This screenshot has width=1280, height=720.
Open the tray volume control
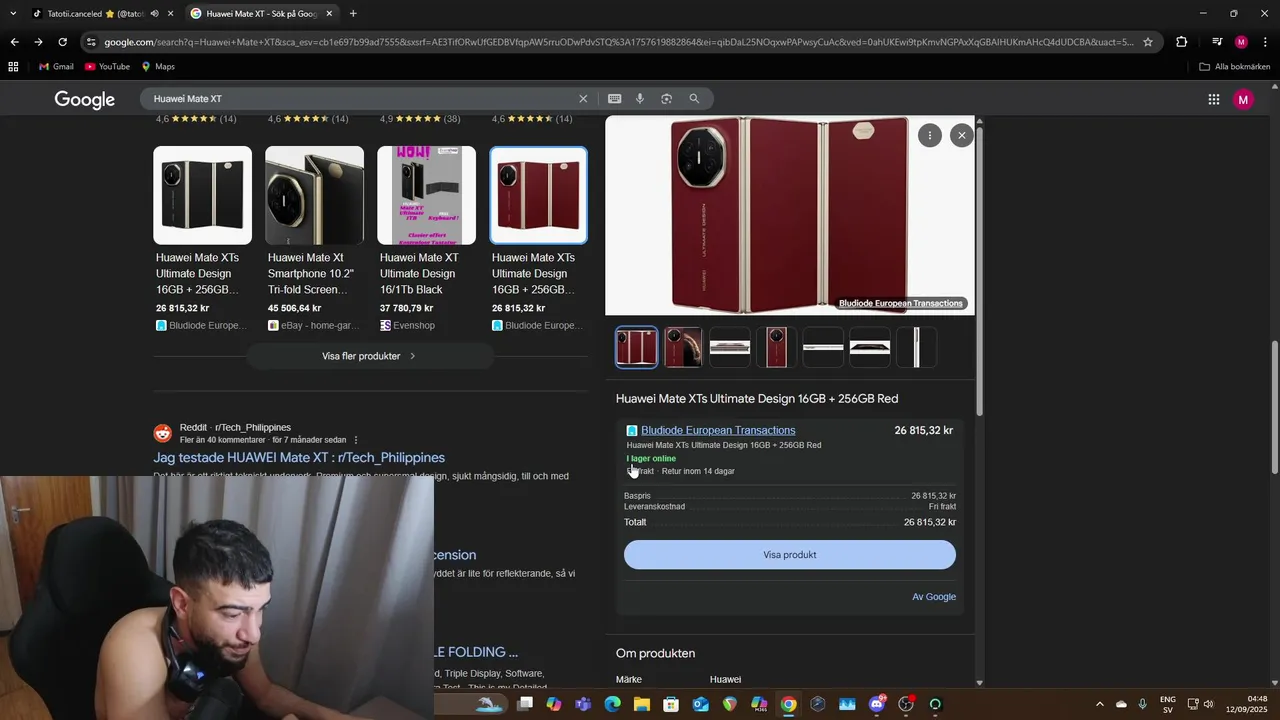1209,704
